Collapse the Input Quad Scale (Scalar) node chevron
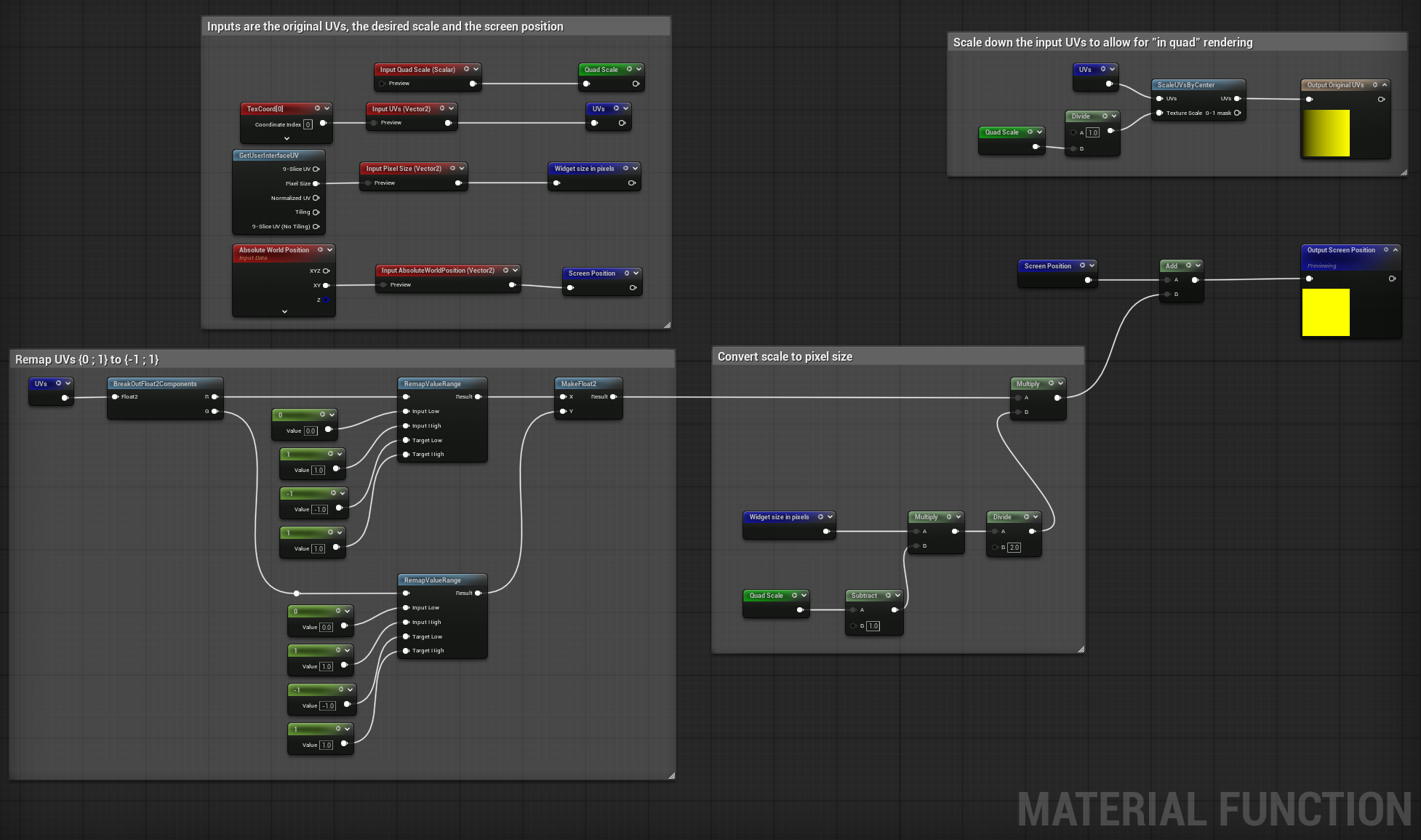This screenshot has height=840, width=1421. point(476,69)
